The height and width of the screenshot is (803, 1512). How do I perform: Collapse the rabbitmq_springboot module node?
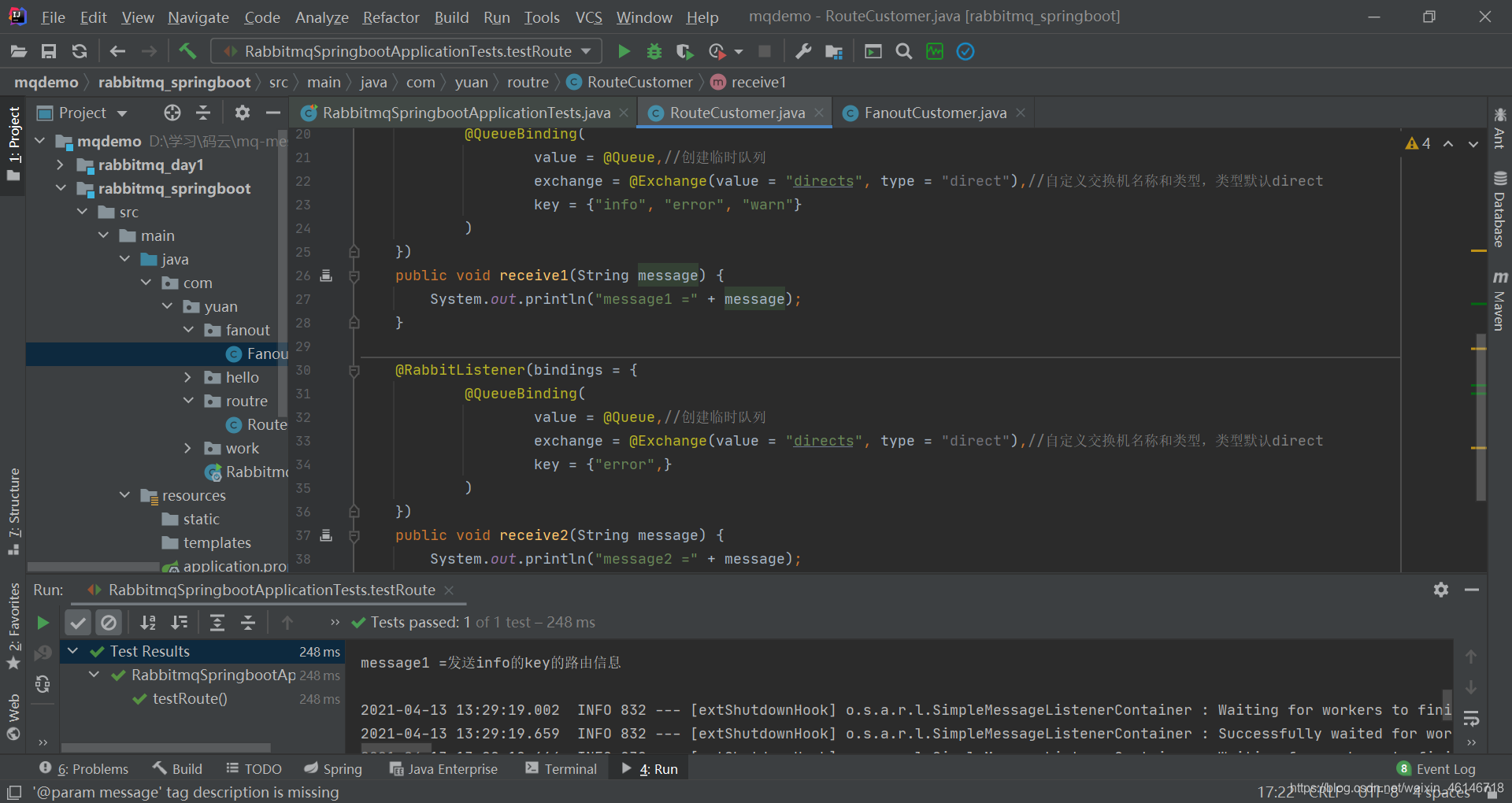[61, 188]
